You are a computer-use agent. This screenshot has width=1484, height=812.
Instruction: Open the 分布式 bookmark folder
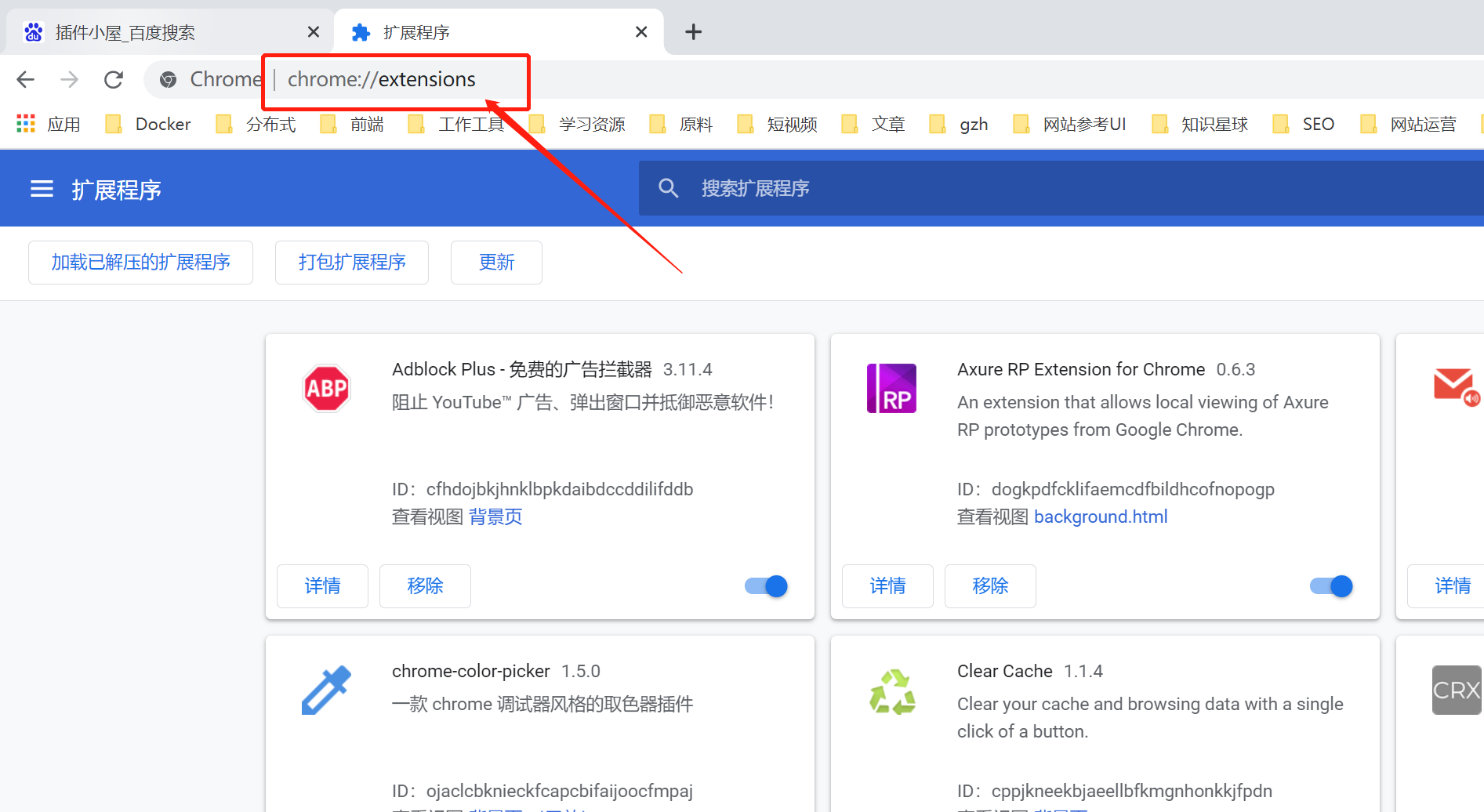pyautogui.click(x=256, y=124)
